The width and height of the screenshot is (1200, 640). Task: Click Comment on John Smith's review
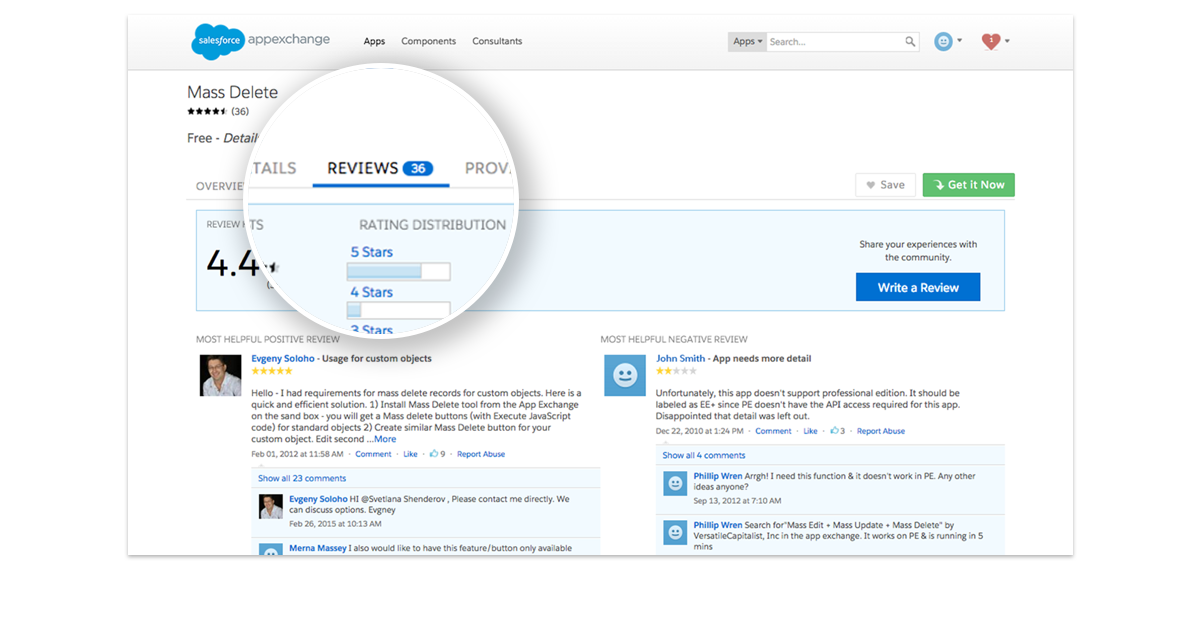[x=773, y=431]
